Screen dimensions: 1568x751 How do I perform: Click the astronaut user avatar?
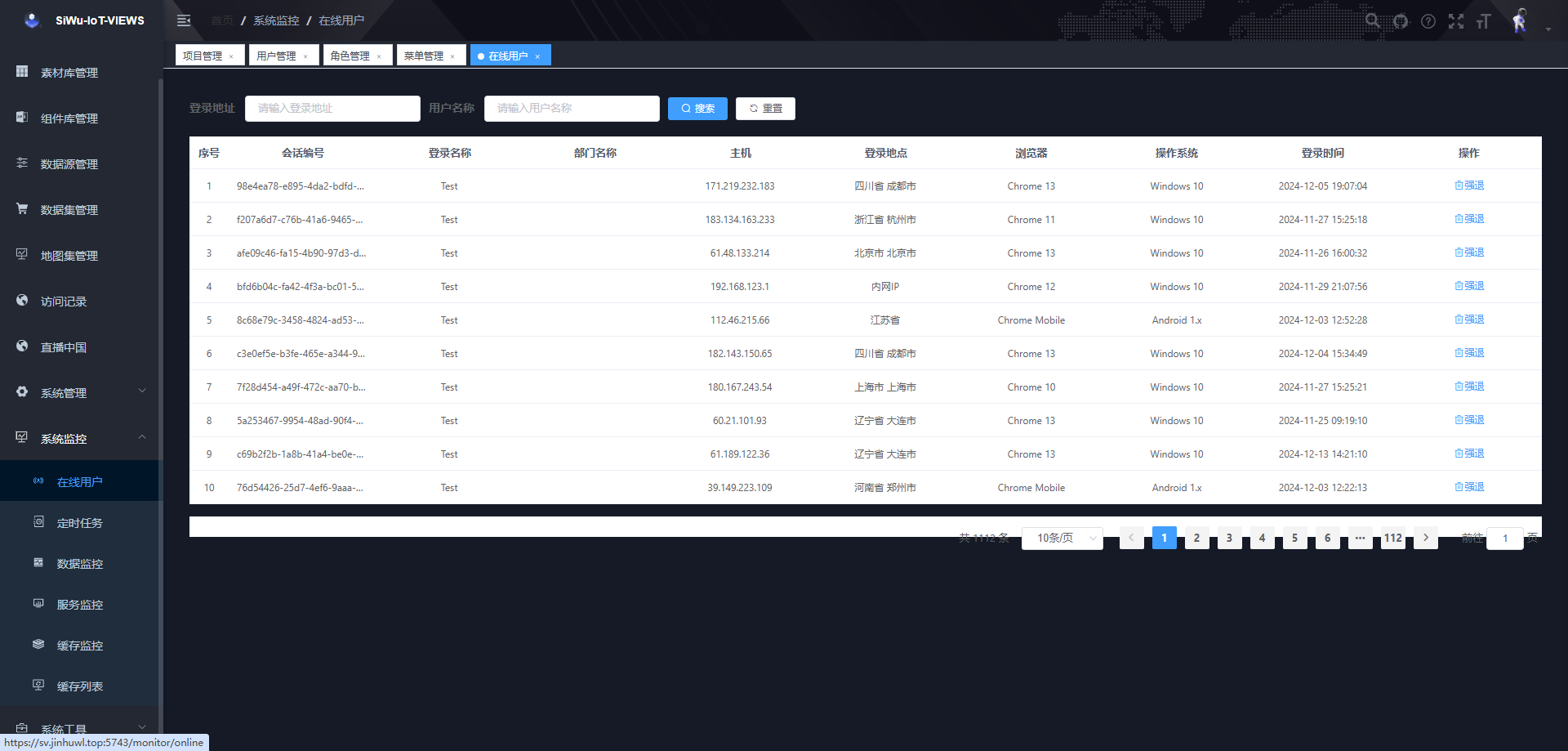coord(1519,21)
